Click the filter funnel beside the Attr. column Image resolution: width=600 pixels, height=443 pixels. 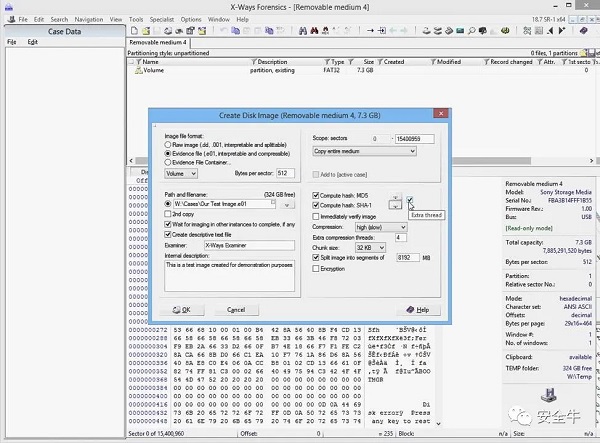pyautogui.click(x=540, y=62)
